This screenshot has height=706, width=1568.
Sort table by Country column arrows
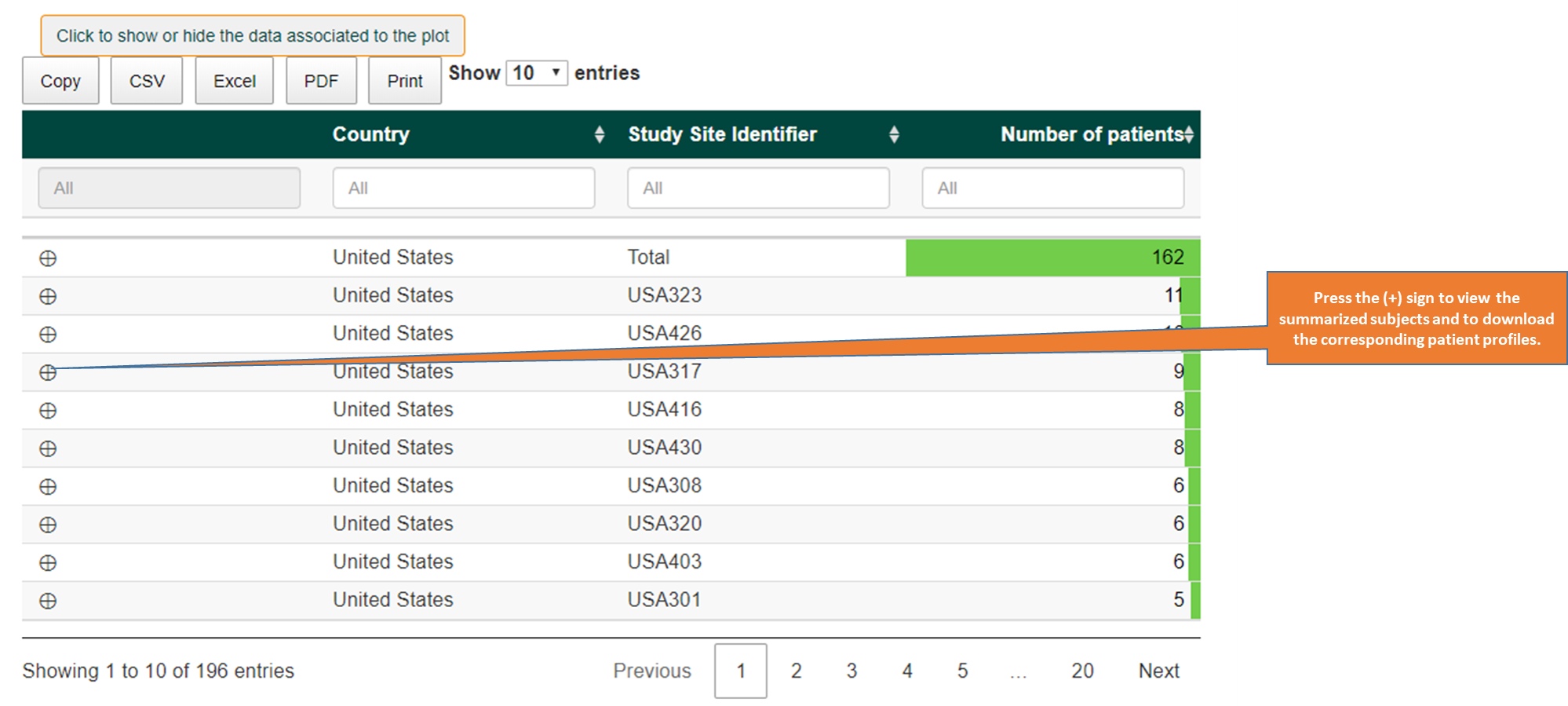(x=600, y=134)
